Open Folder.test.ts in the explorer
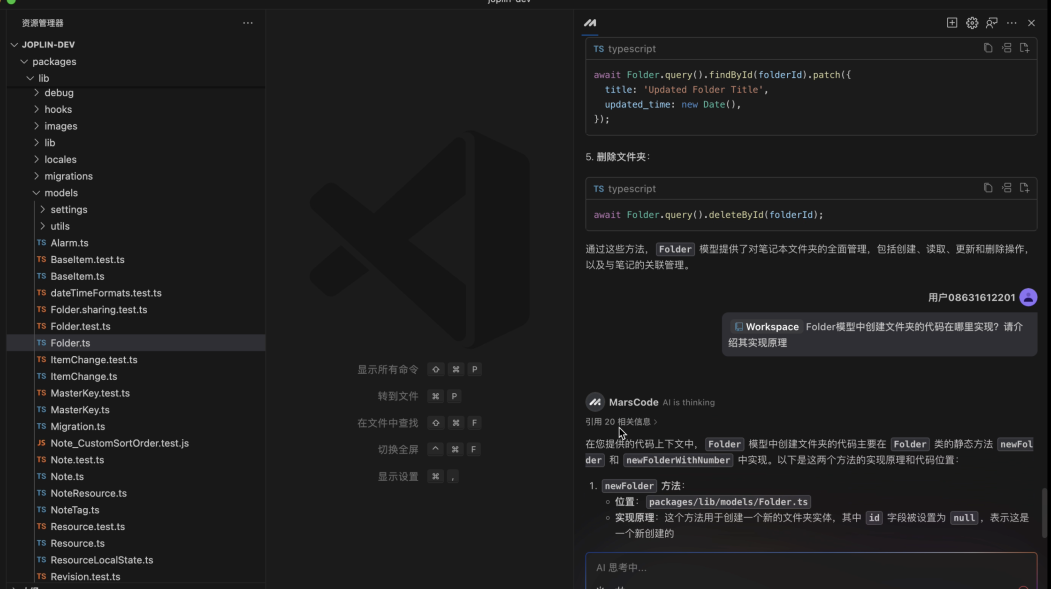Viewport: 1051px width, 589px height. click(80, 326)
